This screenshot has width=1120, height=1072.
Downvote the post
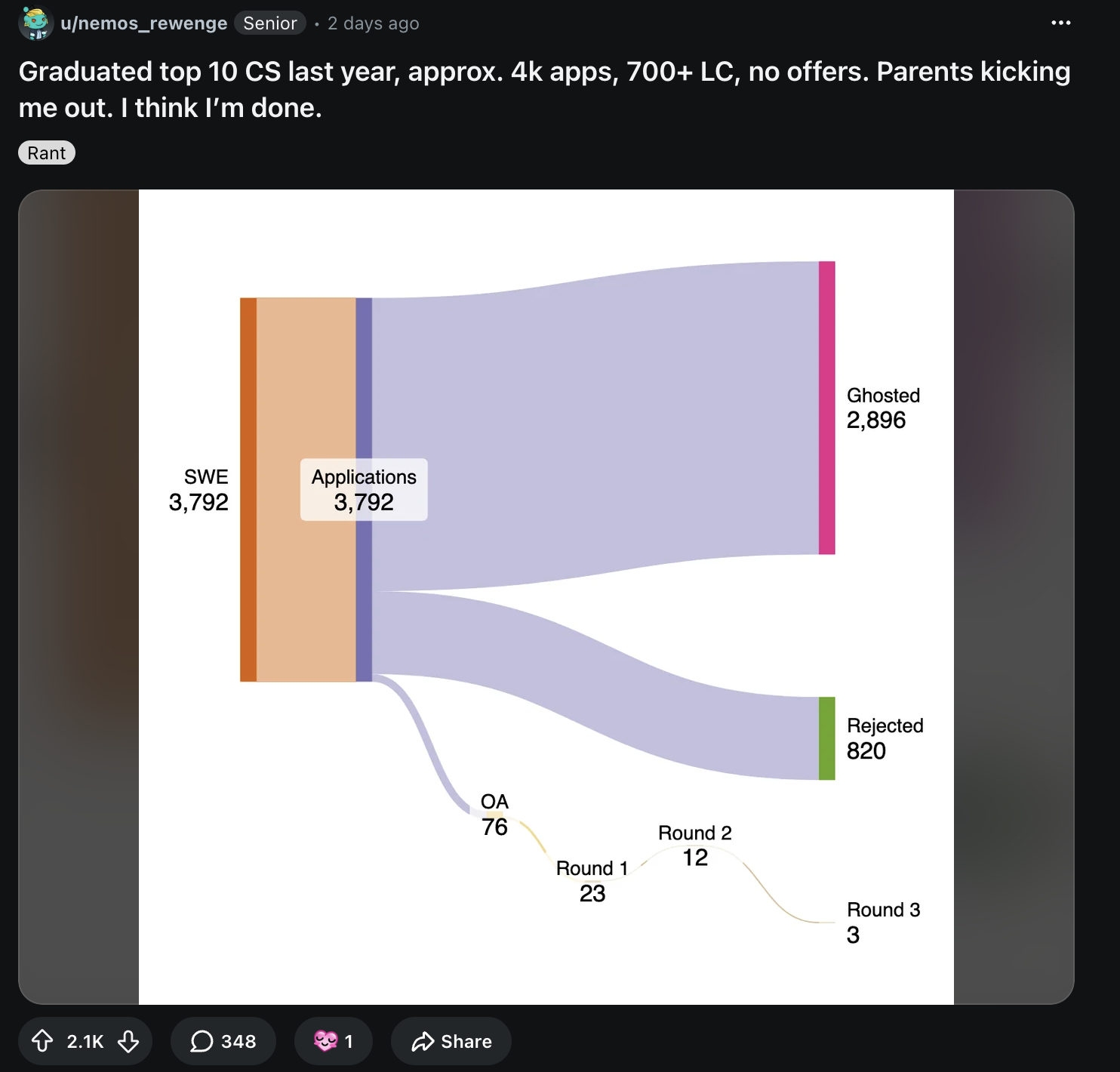128,1041
